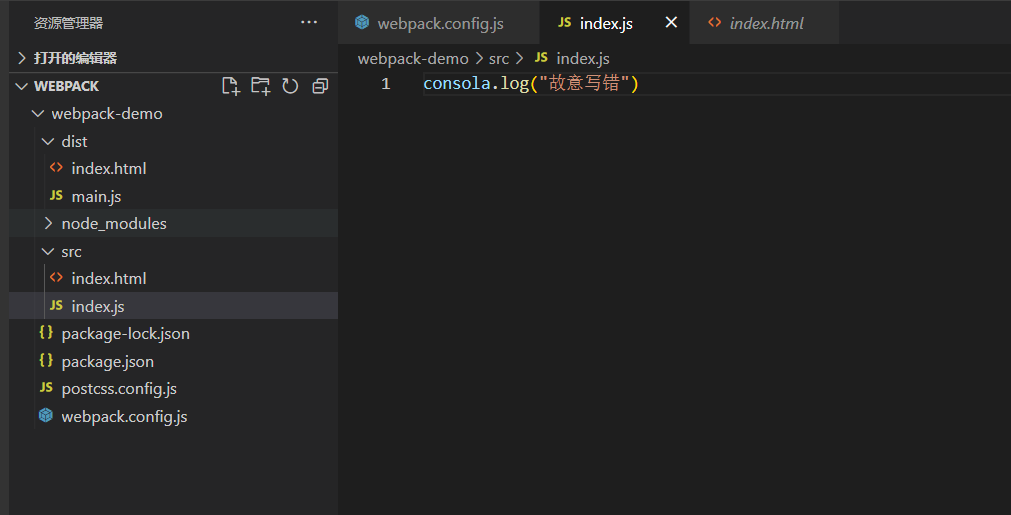
Task: Switch to the index.html tab
Action: click(x=764, y=23)
